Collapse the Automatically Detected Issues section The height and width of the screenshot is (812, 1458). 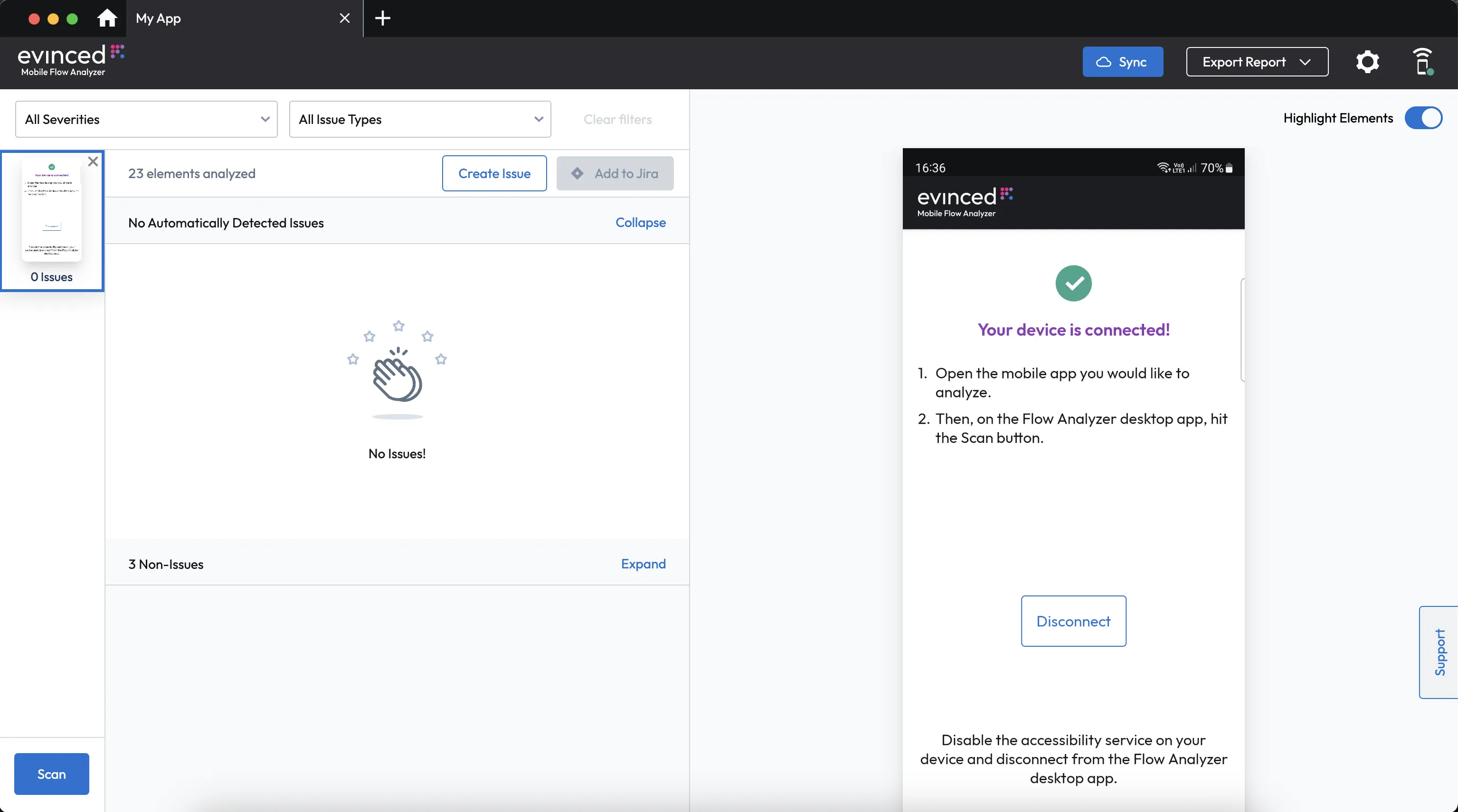pyautogui.click(x=640, y=223)
